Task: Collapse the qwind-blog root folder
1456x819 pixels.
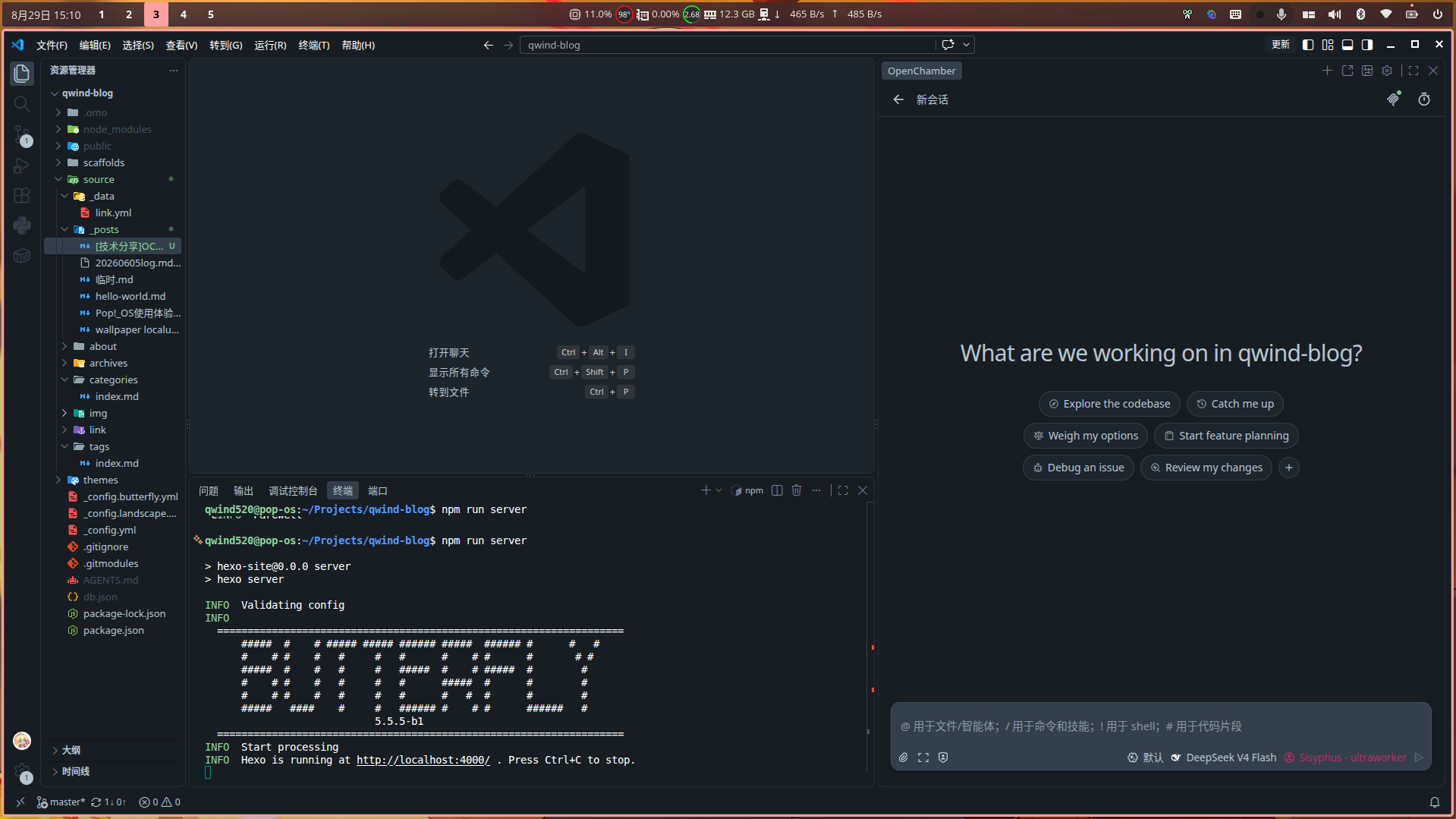Action: 55,93
